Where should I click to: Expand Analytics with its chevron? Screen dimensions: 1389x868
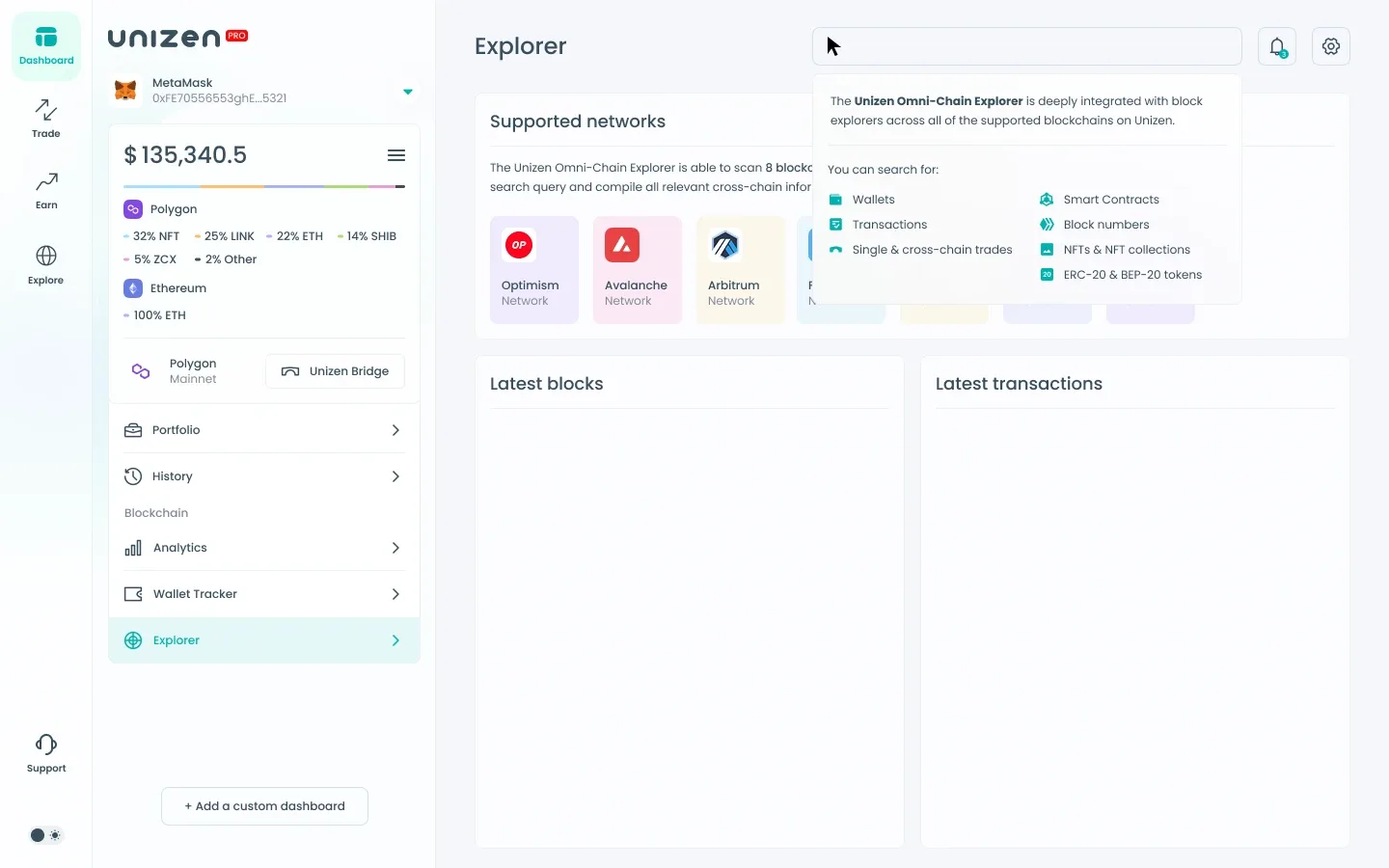coord(395,548)
